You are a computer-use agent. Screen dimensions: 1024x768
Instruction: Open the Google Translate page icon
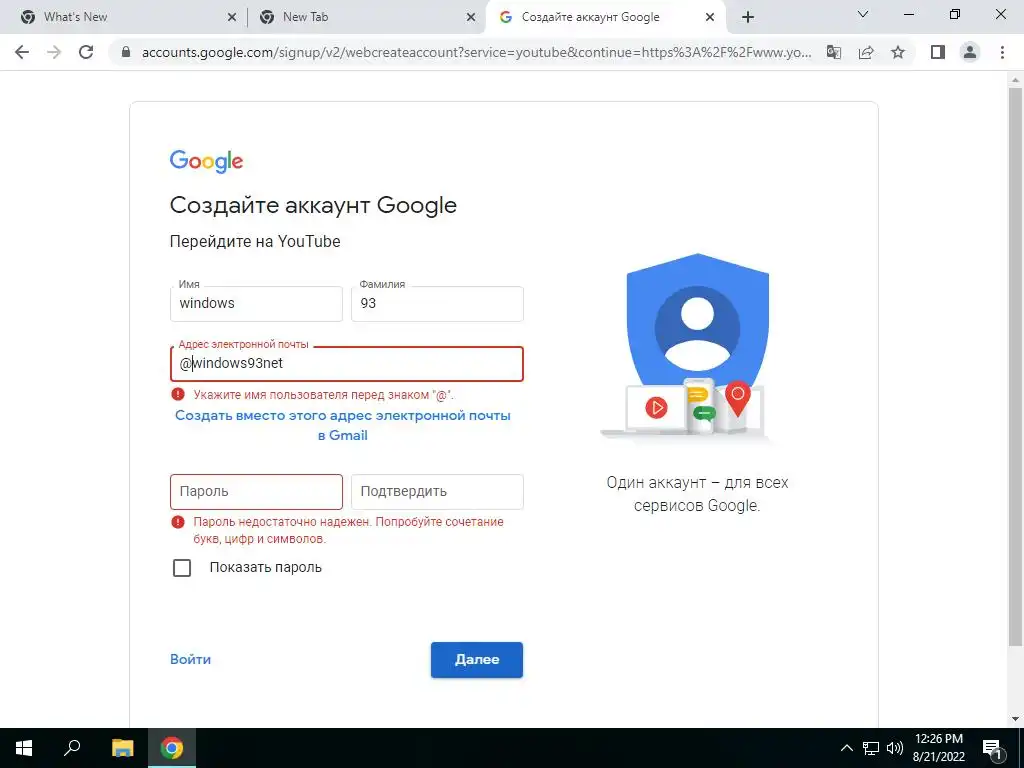point(834,52)
